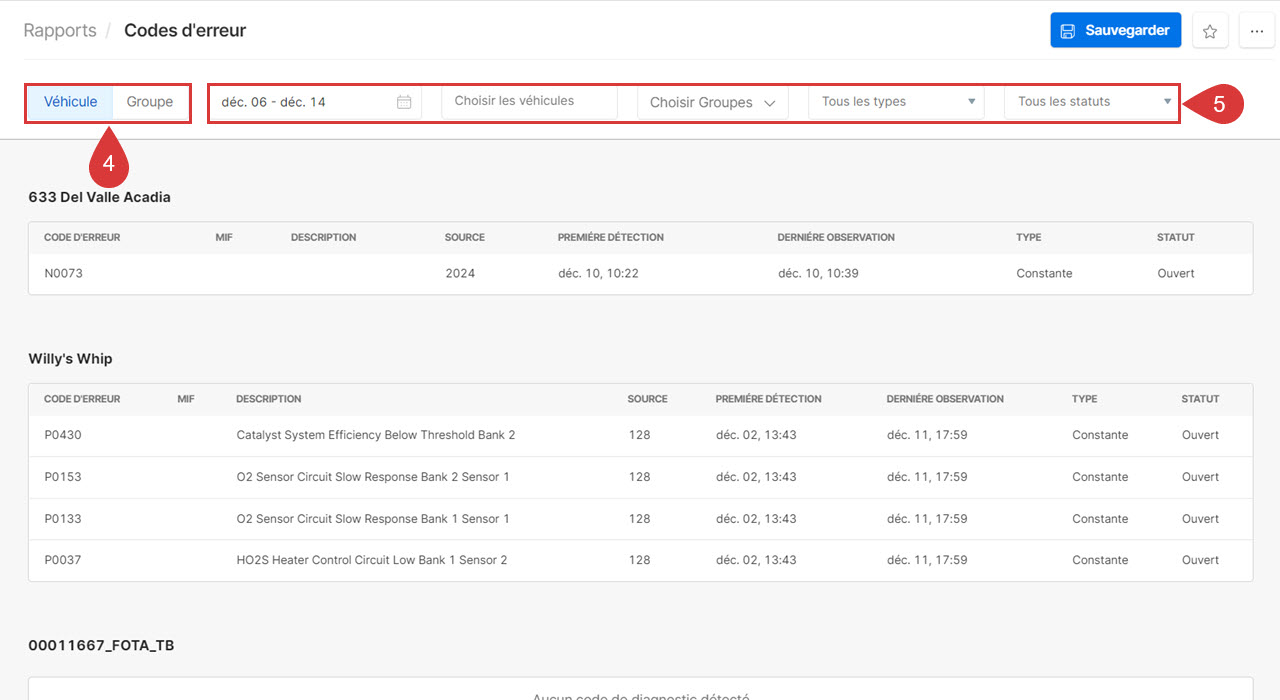The image size is (1280, 700).
Task: Expand the Choisir Groupes dropdown
Action: pyautogui.click(x=713, y=102)
